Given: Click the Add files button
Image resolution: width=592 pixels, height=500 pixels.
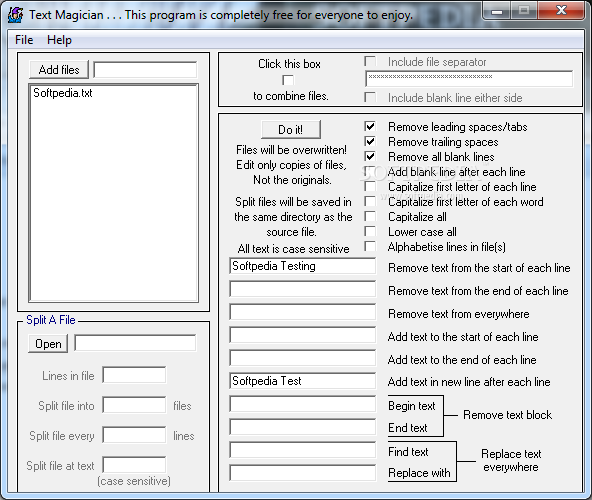Looking at the screenshot, I should tap(59, 70).
